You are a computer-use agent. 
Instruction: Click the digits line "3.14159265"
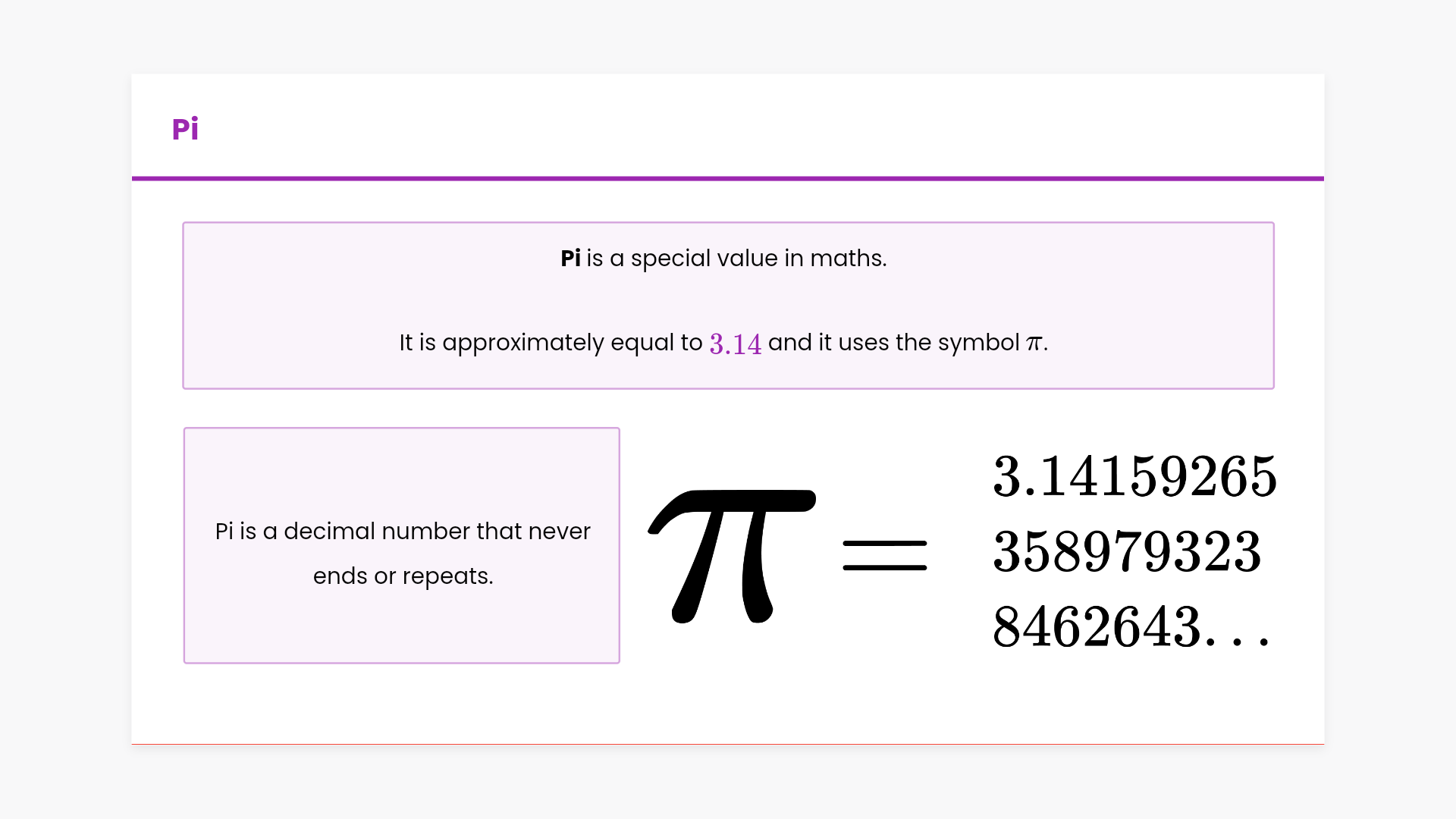[x=1134, y=477]
